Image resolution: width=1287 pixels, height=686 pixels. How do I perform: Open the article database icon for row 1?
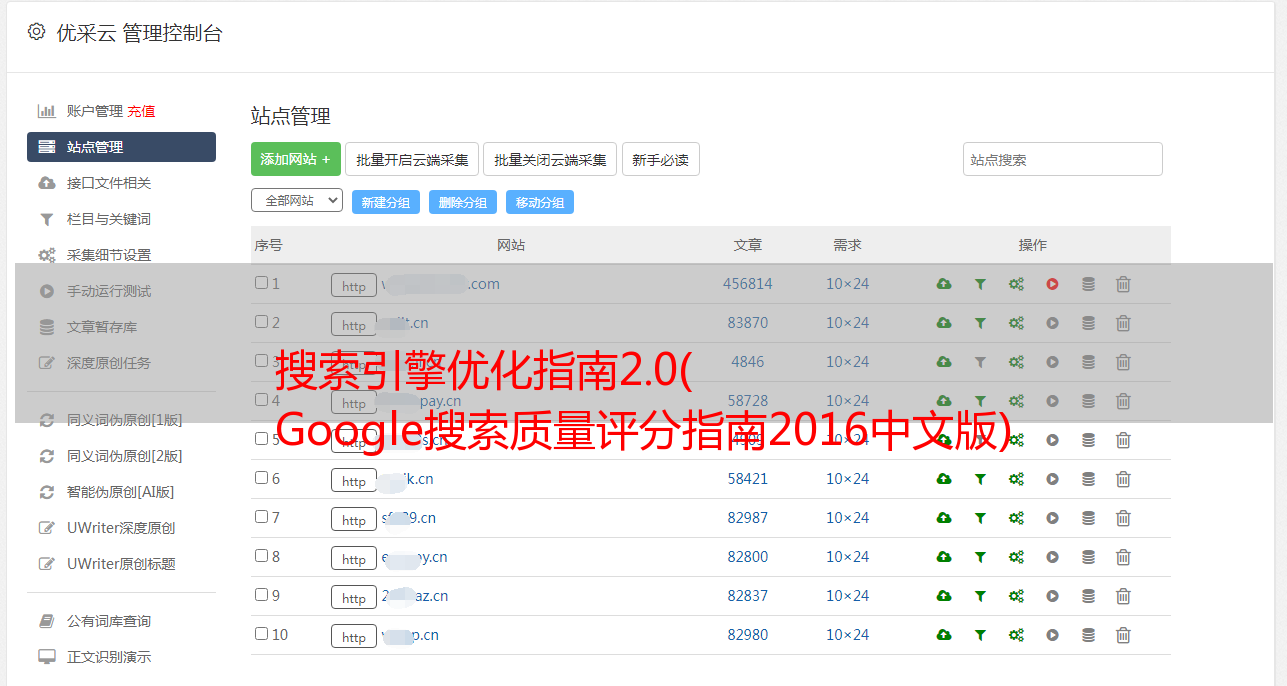coord(1088,284)
